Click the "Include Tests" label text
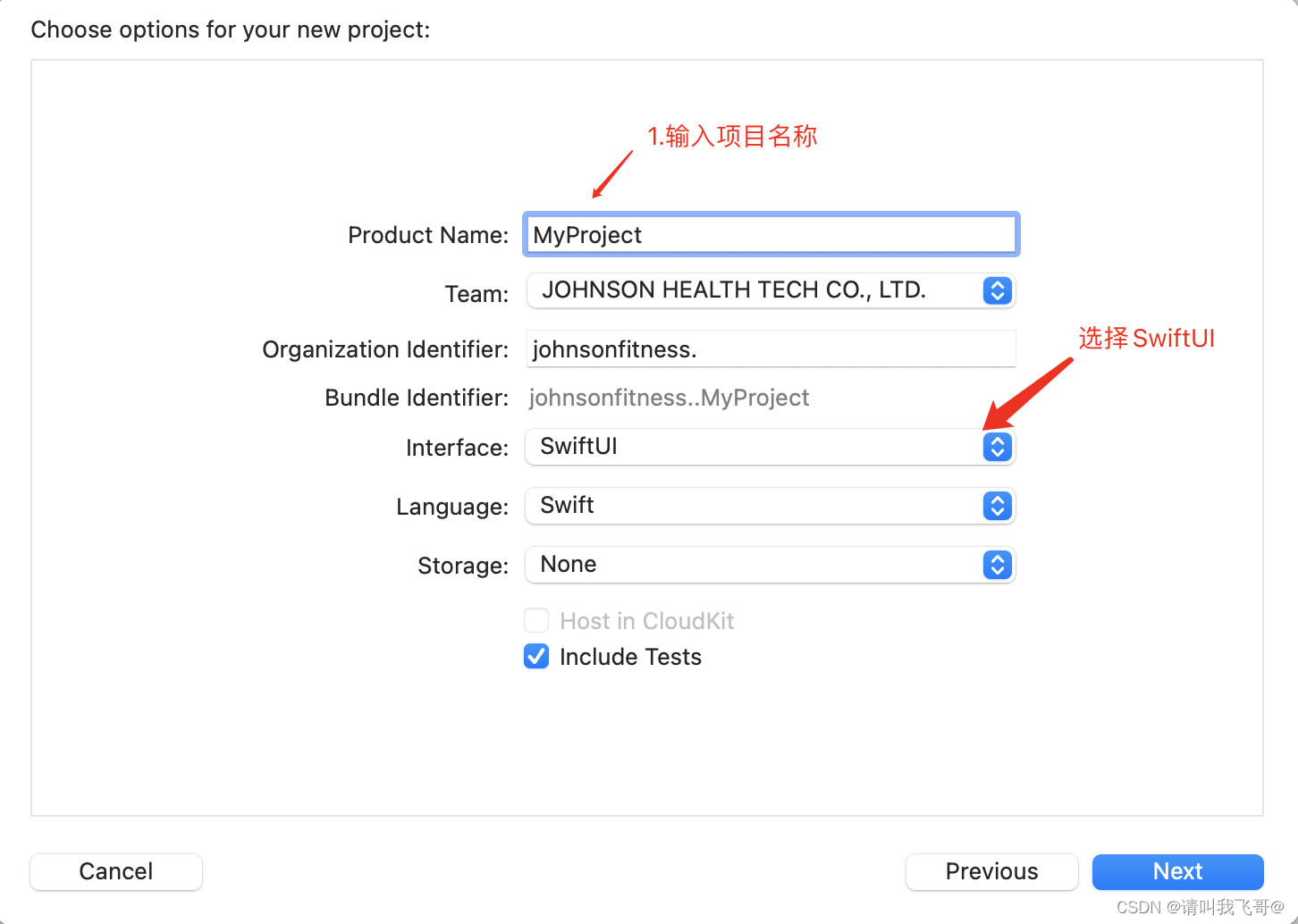This screenshot has width=1298, height=924. (630, 657)
